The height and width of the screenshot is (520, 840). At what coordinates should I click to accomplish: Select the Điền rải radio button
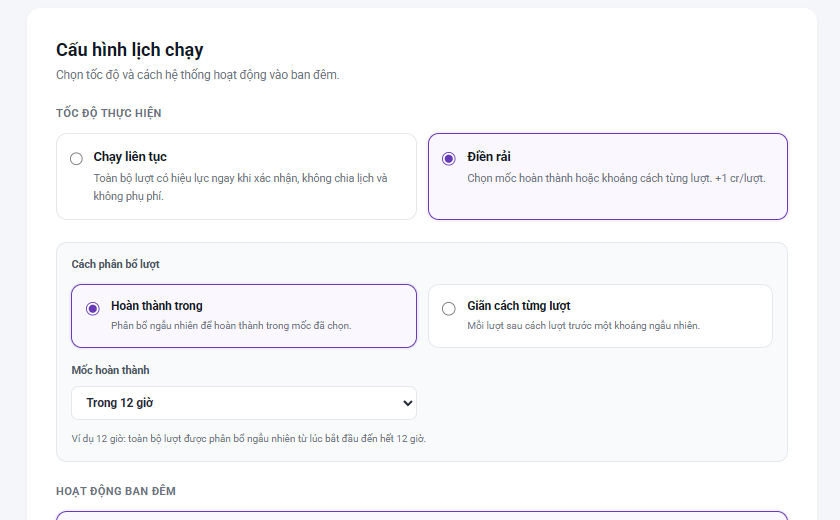(448, 159)
